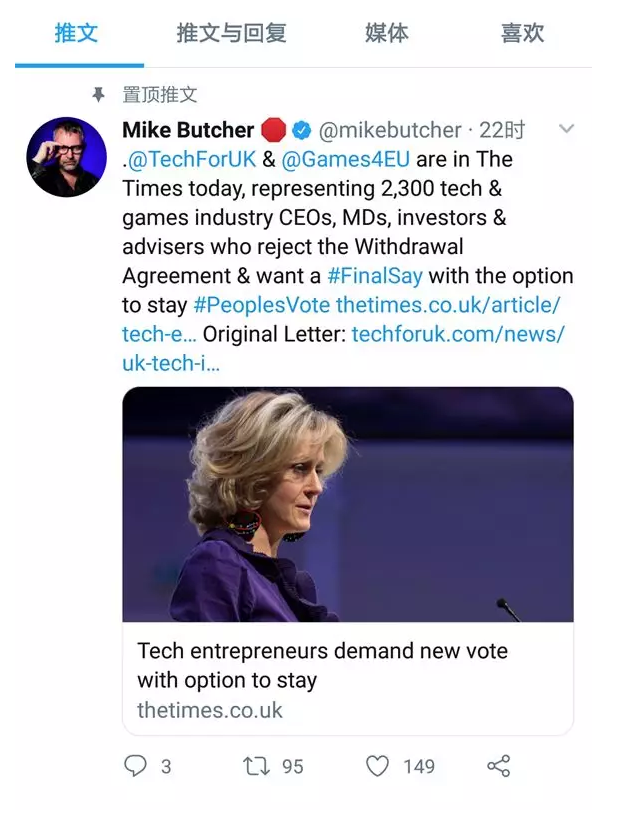Viewport: 619px width, 816px height.
Task: Like the tweet with heart icon
Action: [x=377, y=766]
